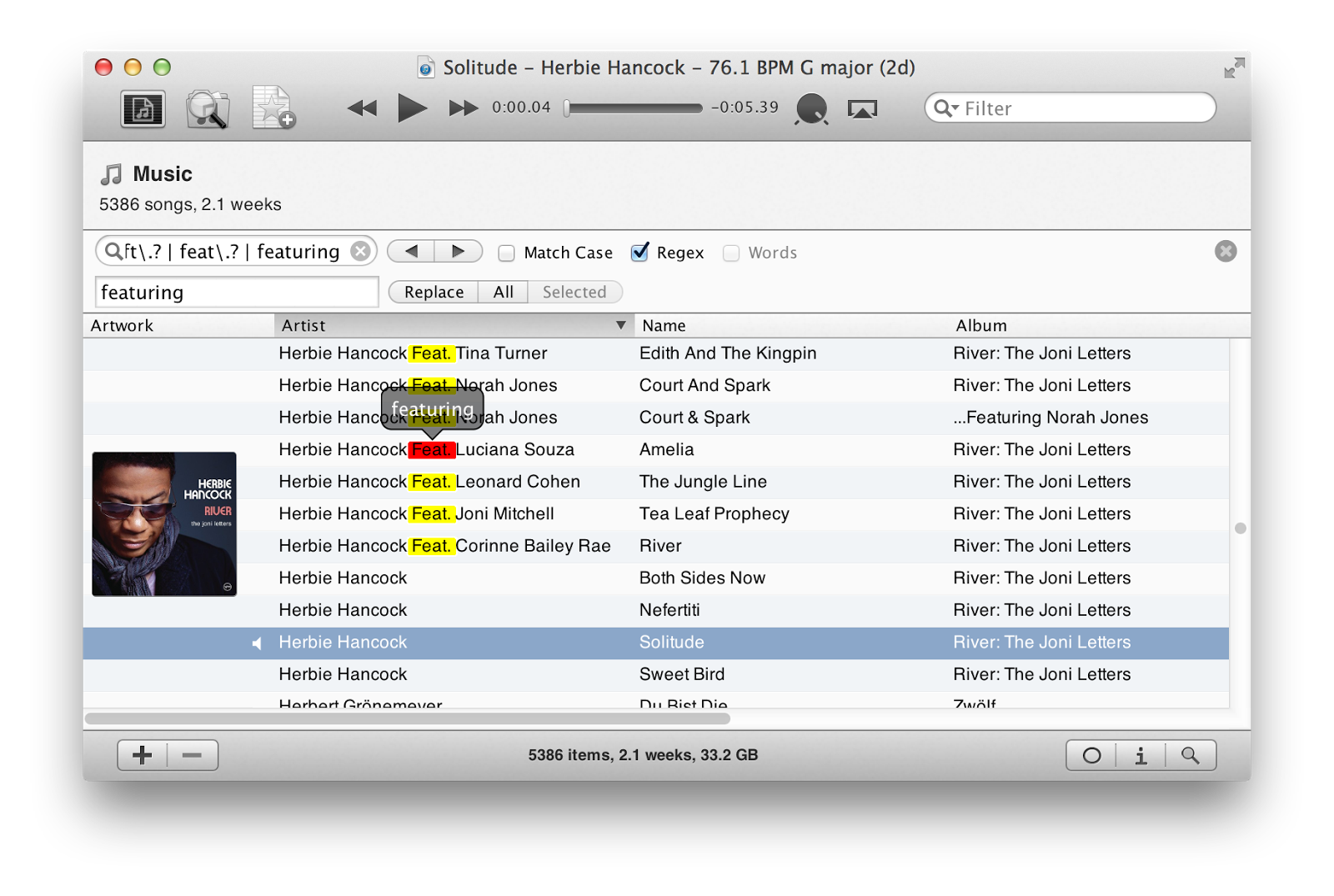Viewport: 1334px width, 896px height.
Task: Click Herbie Hancock Feat. Corinne Bailey Rae
Action: [445, 546]
